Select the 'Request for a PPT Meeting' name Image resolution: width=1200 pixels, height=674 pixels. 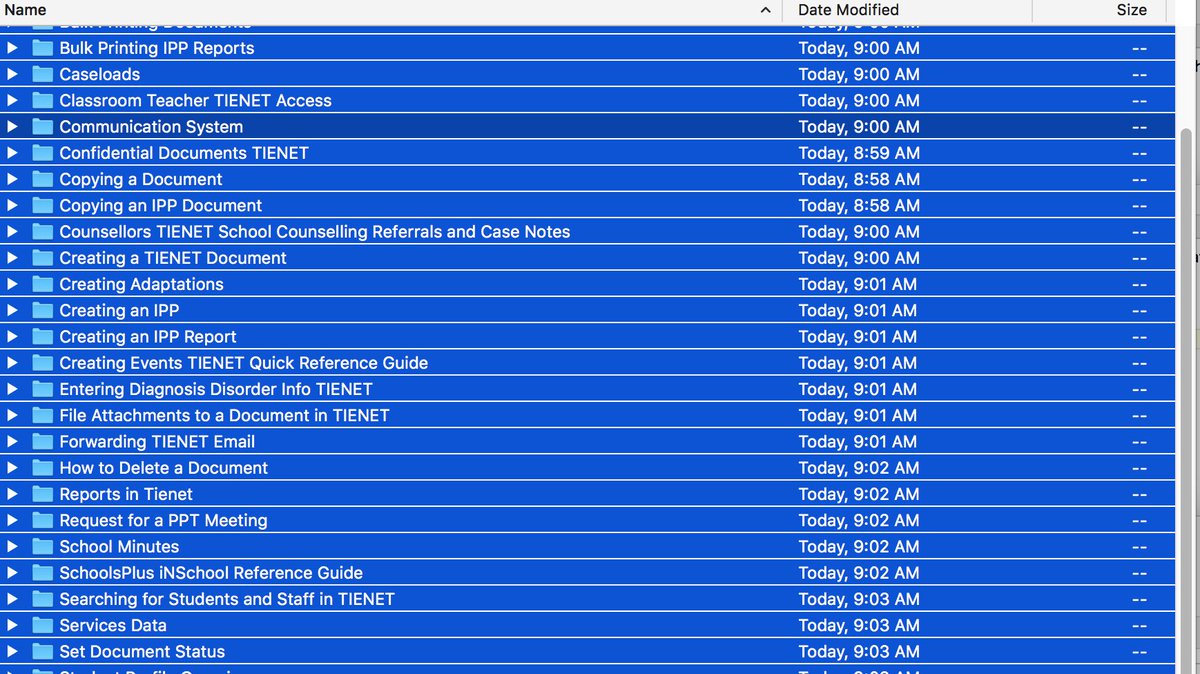point(163,520)
